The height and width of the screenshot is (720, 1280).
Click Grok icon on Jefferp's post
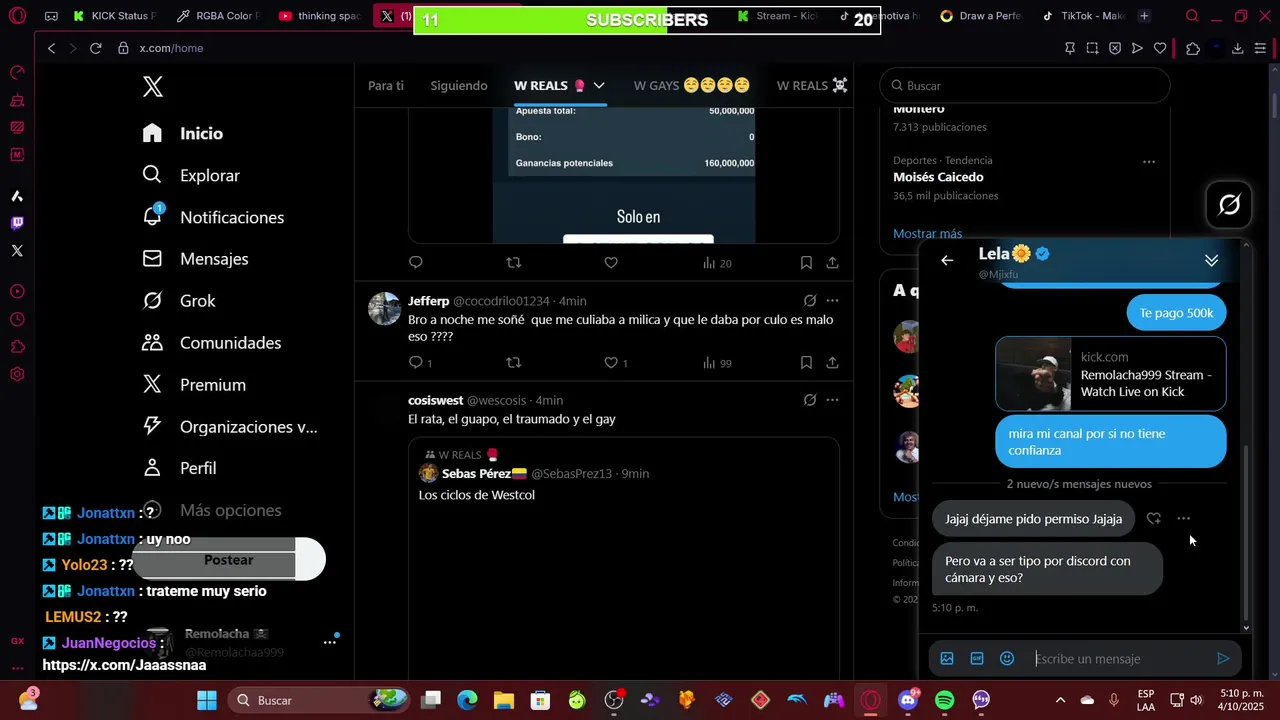pos(810,300)
